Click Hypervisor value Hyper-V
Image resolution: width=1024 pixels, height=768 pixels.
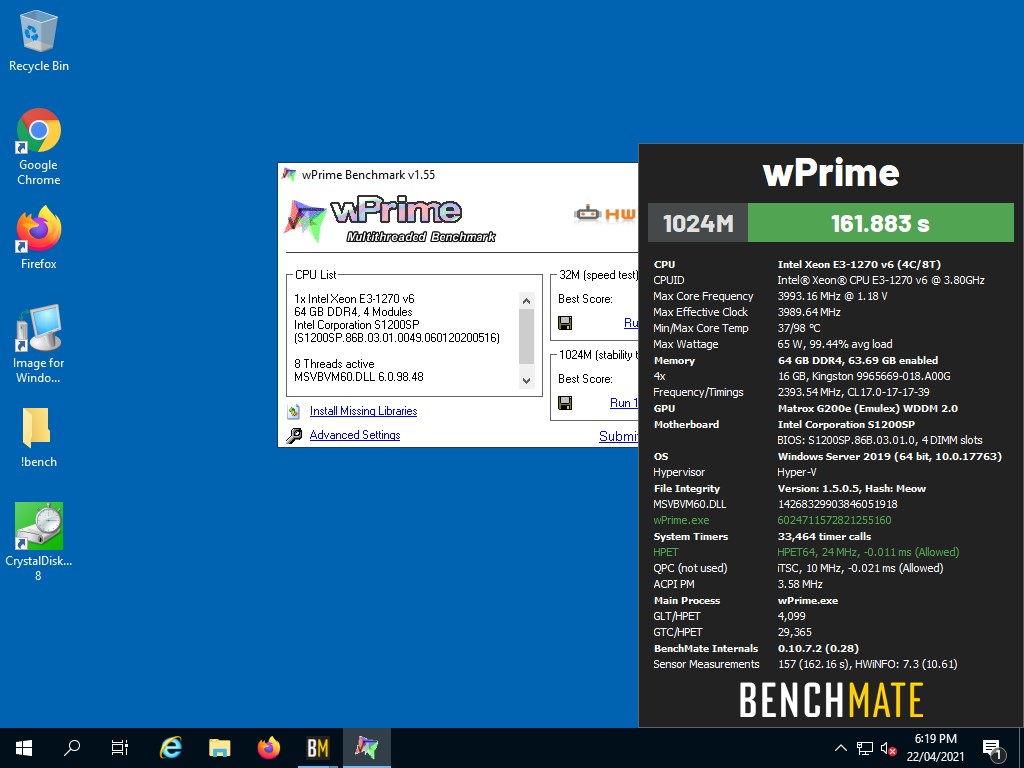(797, 472)
